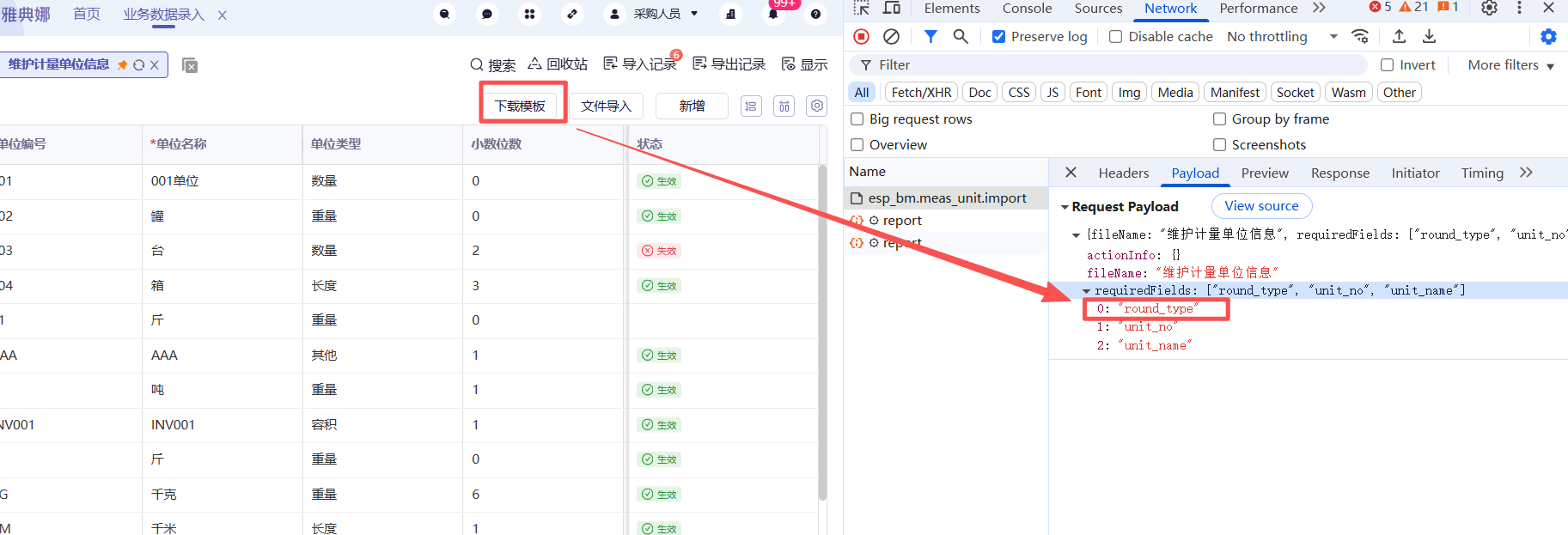
Task: Stop recording the network log
Action: point(861,36)
